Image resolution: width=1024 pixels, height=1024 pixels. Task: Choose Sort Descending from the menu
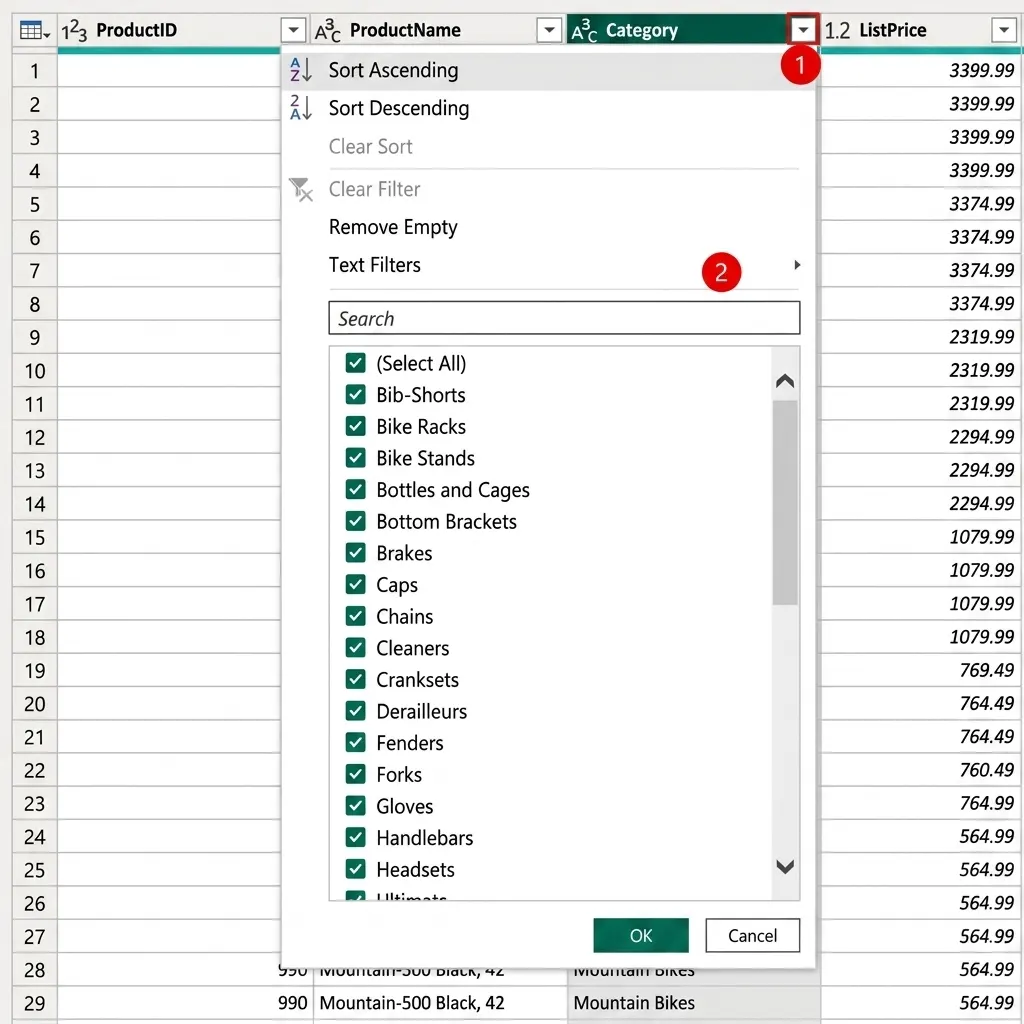548,108
